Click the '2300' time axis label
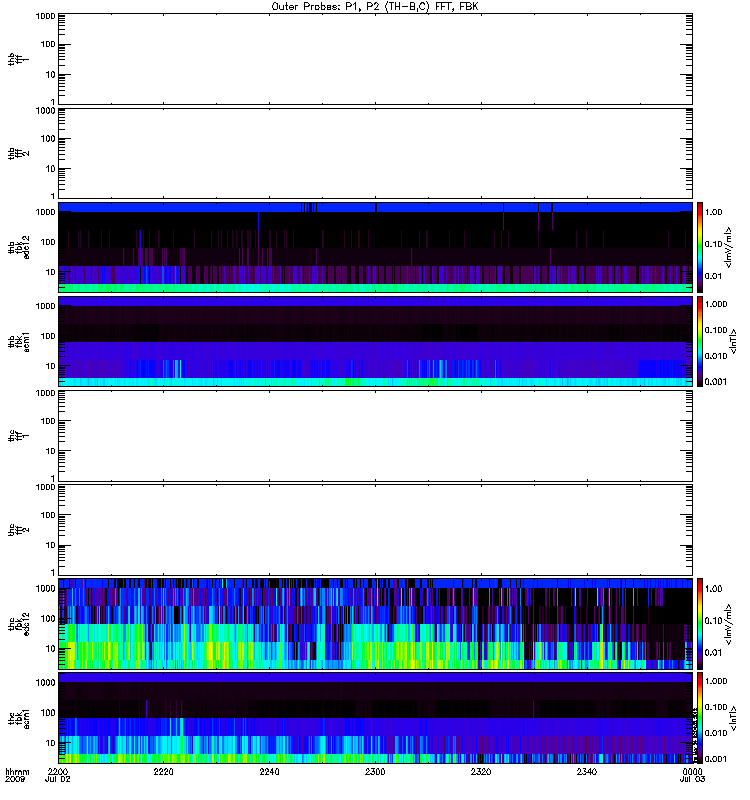Viewport: 750px width, 800px height. (x=375, y=771)
